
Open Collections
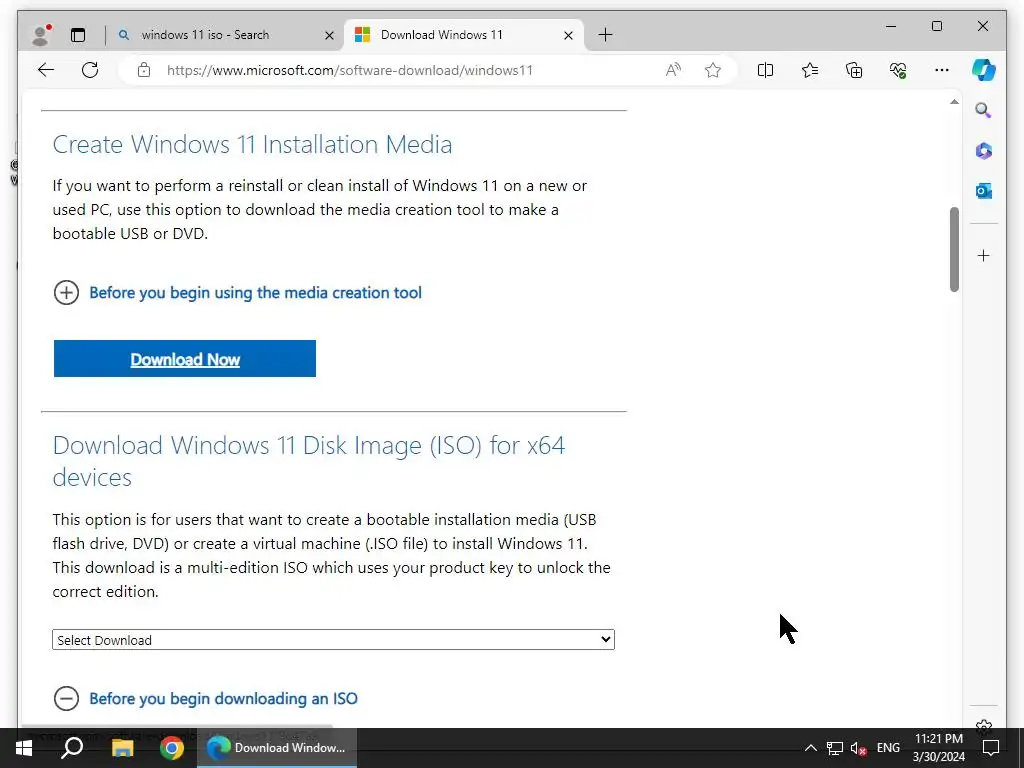(854, 70)
